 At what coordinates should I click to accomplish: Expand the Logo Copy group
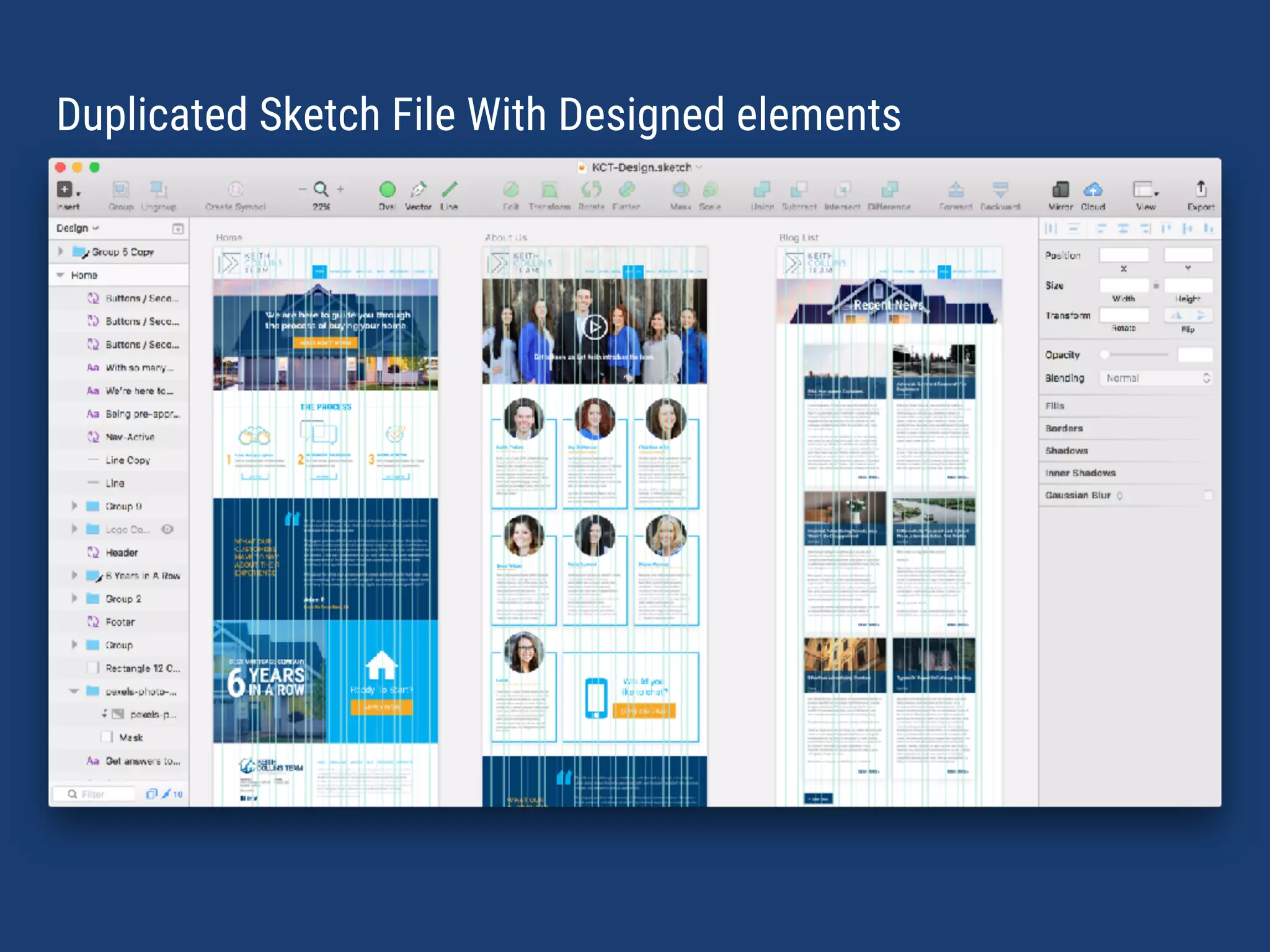74,529
